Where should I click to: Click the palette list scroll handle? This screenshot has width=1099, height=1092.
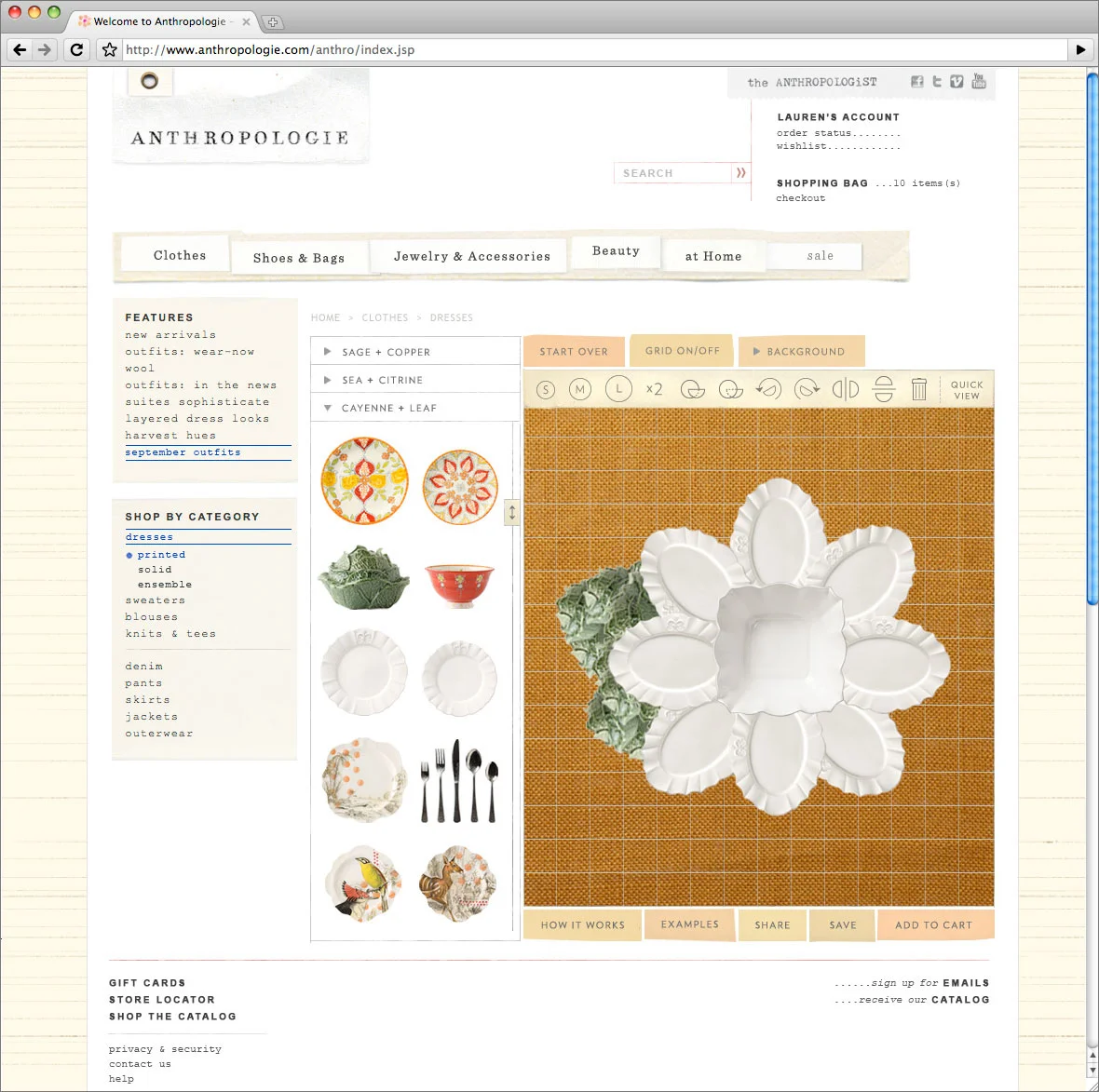click(x=512, y=514)
